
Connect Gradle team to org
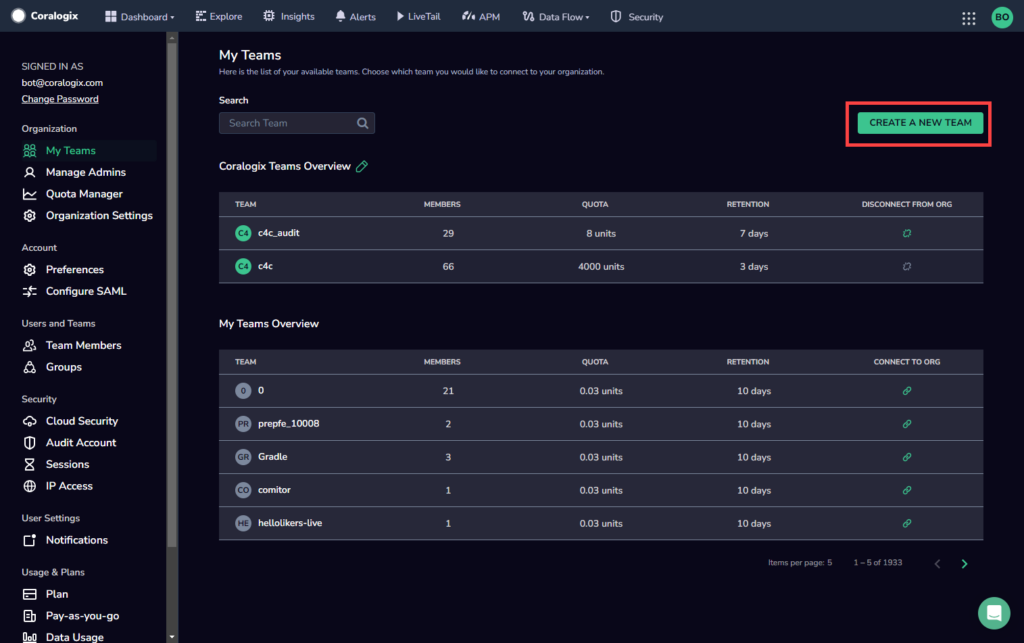click(x=906, y=457)
